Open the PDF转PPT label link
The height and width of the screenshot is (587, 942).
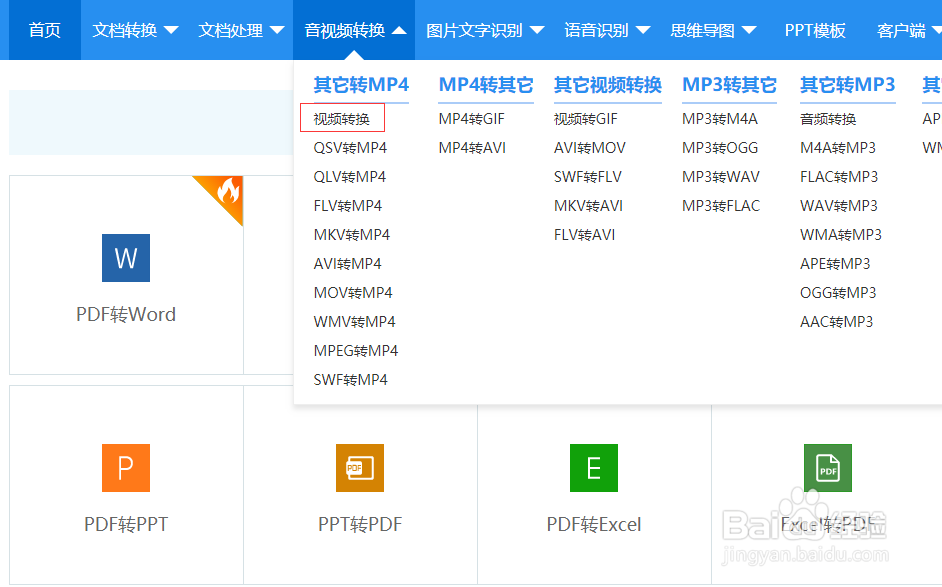pos(126,524)
